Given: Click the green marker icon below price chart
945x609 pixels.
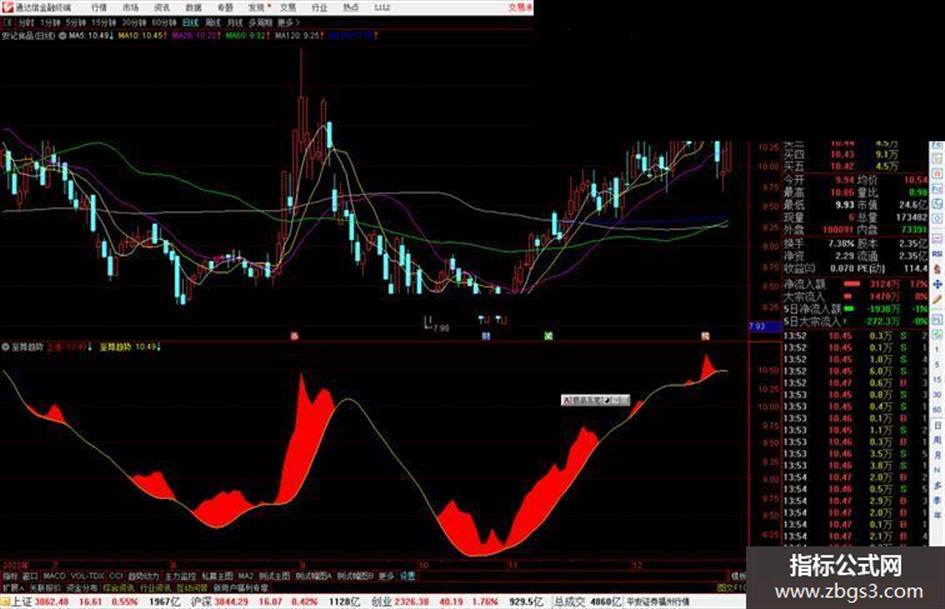Looking at the screenshot, I should 548,336.
